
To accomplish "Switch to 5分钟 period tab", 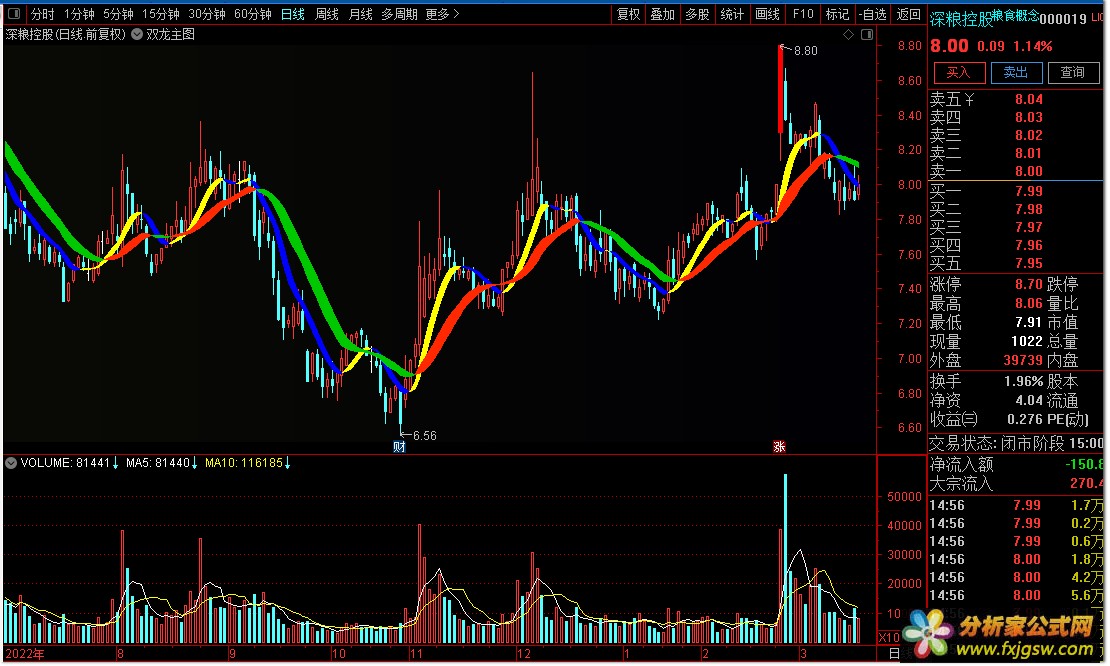I will (x=118, y=13).
